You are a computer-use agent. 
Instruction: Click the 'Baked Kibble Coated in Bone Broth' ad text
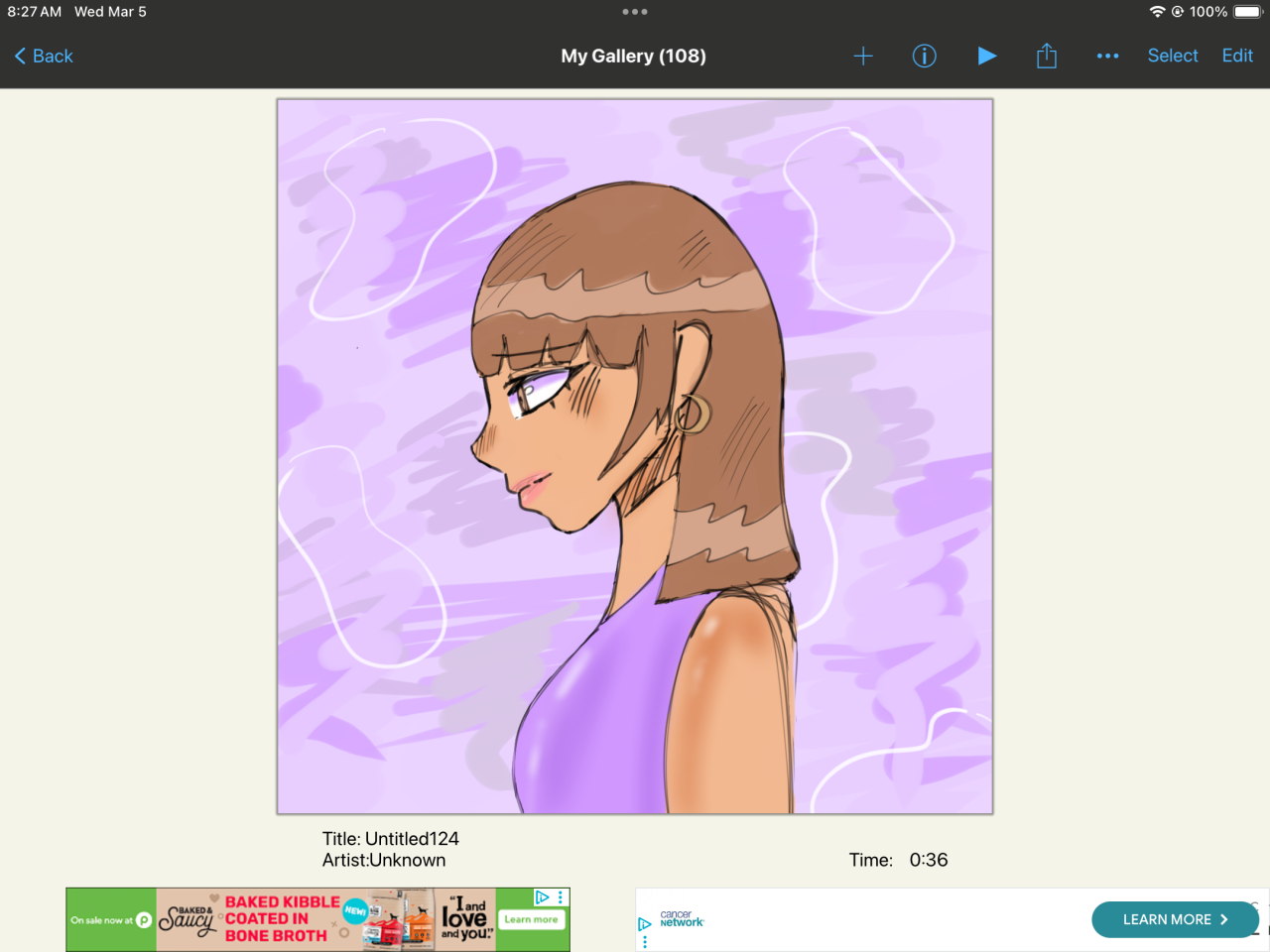[282, 918]
